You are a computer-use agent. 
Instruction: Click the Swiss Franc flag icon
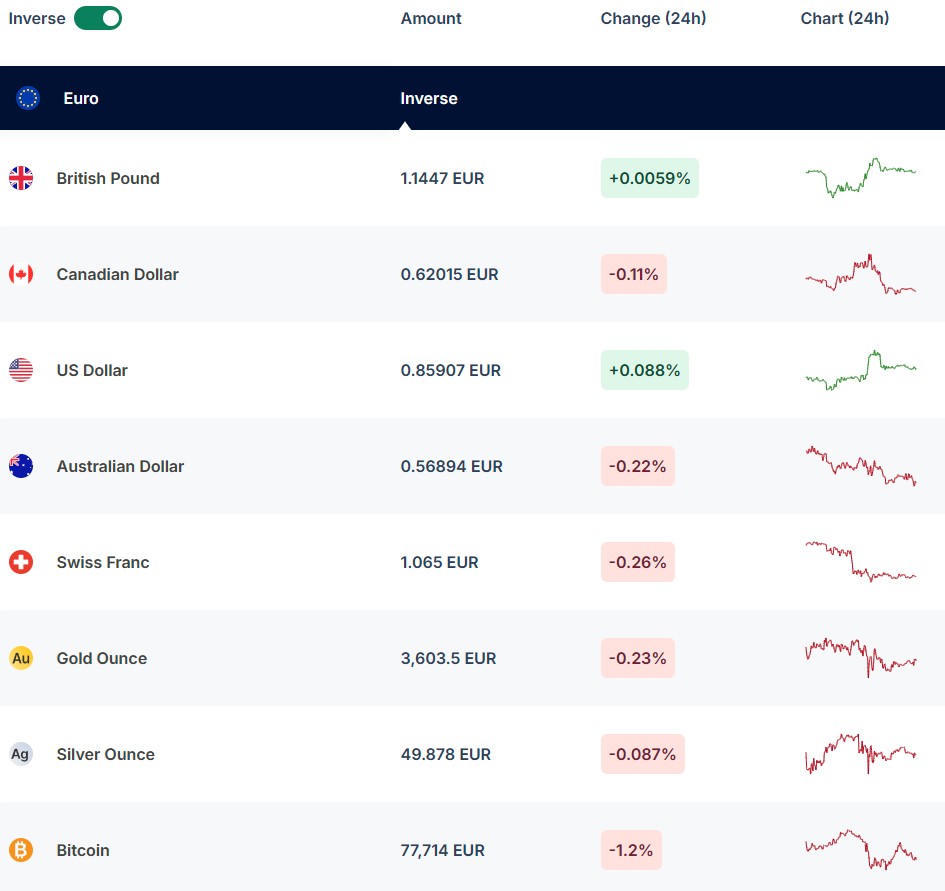pos(21,562)
